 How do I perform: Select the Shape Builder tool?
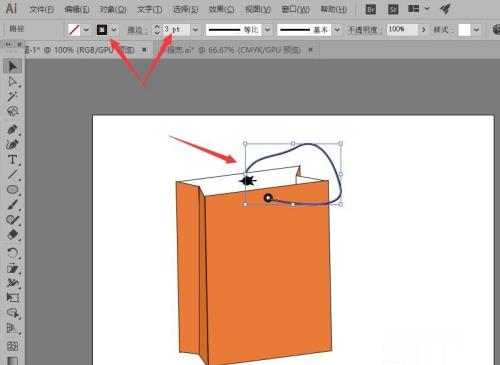(x=13, y=313)
